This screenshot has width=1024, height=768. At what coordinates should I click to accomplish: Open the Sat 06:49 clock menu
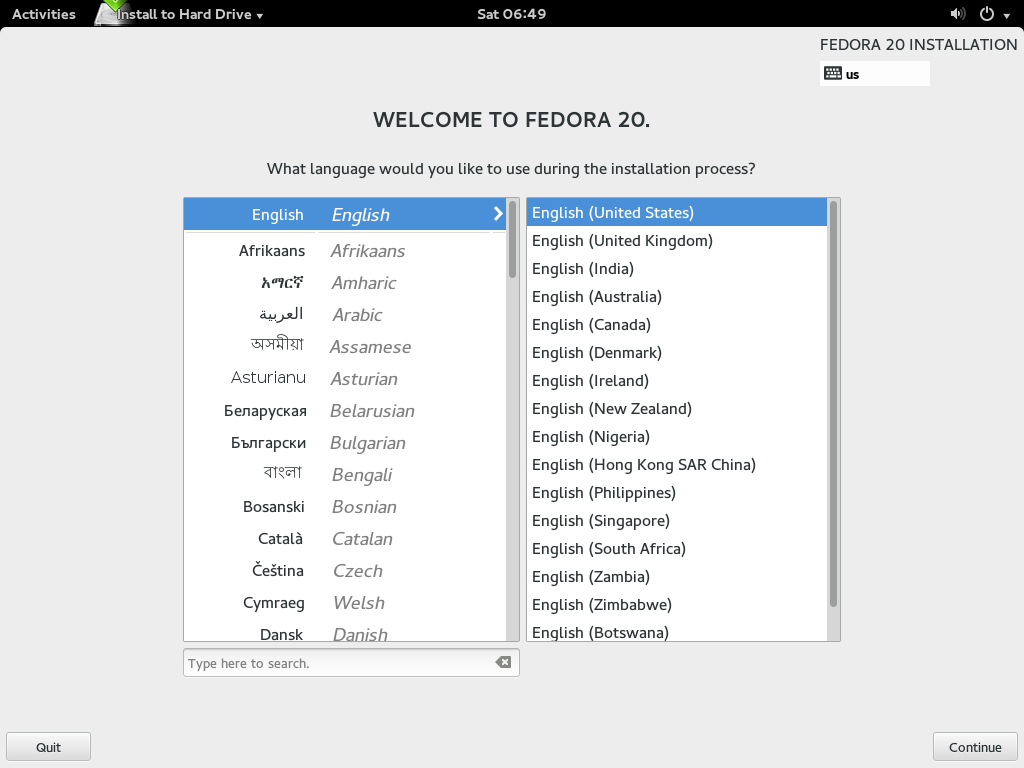(511, 14)
